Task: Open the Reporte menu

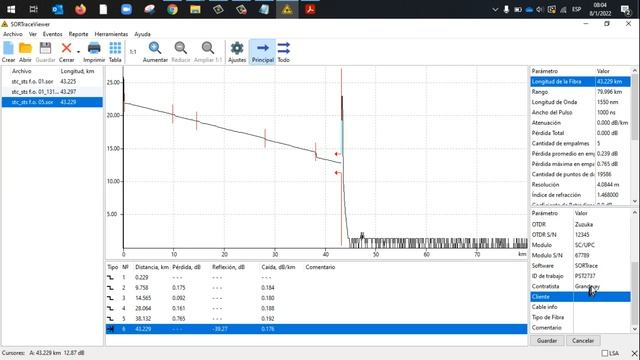Action: 78,34
